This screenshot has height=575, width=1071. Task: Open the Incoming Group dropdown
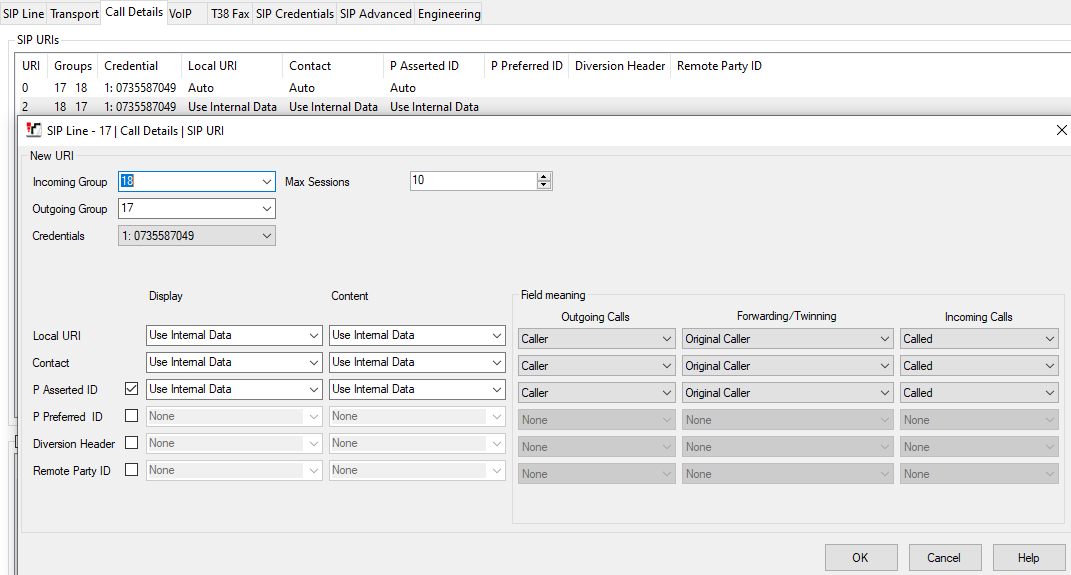(x=266, y=182)
